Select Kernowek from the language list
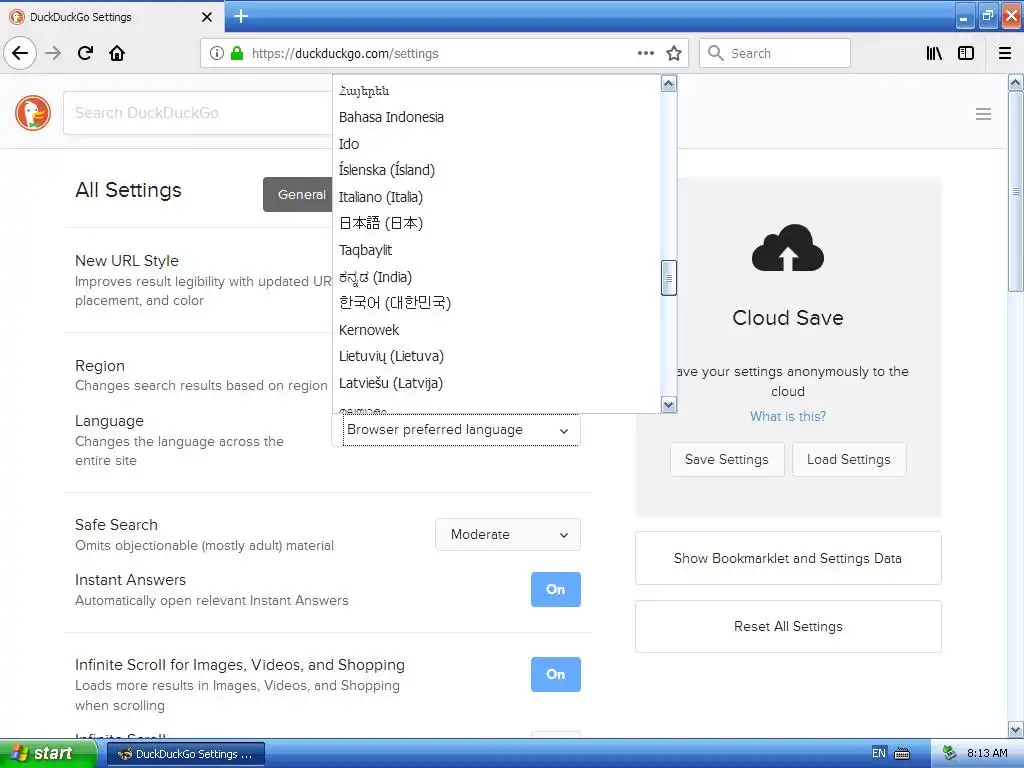Screen dimensions: 1024x768 [496, 330]
